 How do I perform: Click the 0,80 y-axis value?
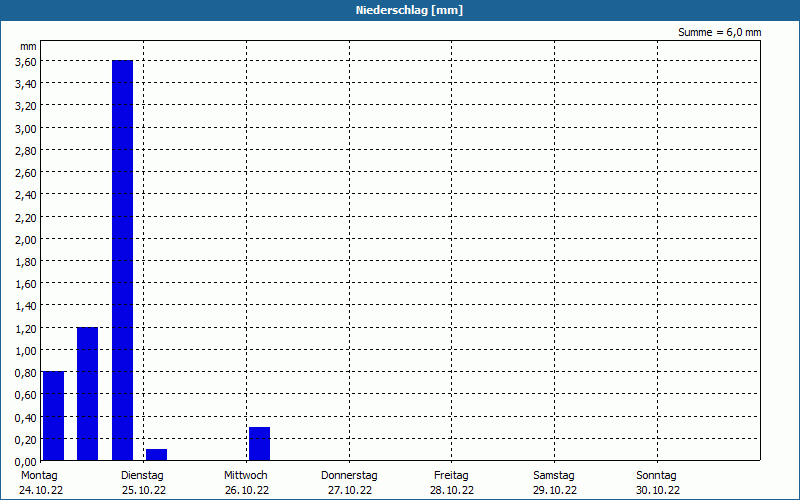[x=26, y=373]
